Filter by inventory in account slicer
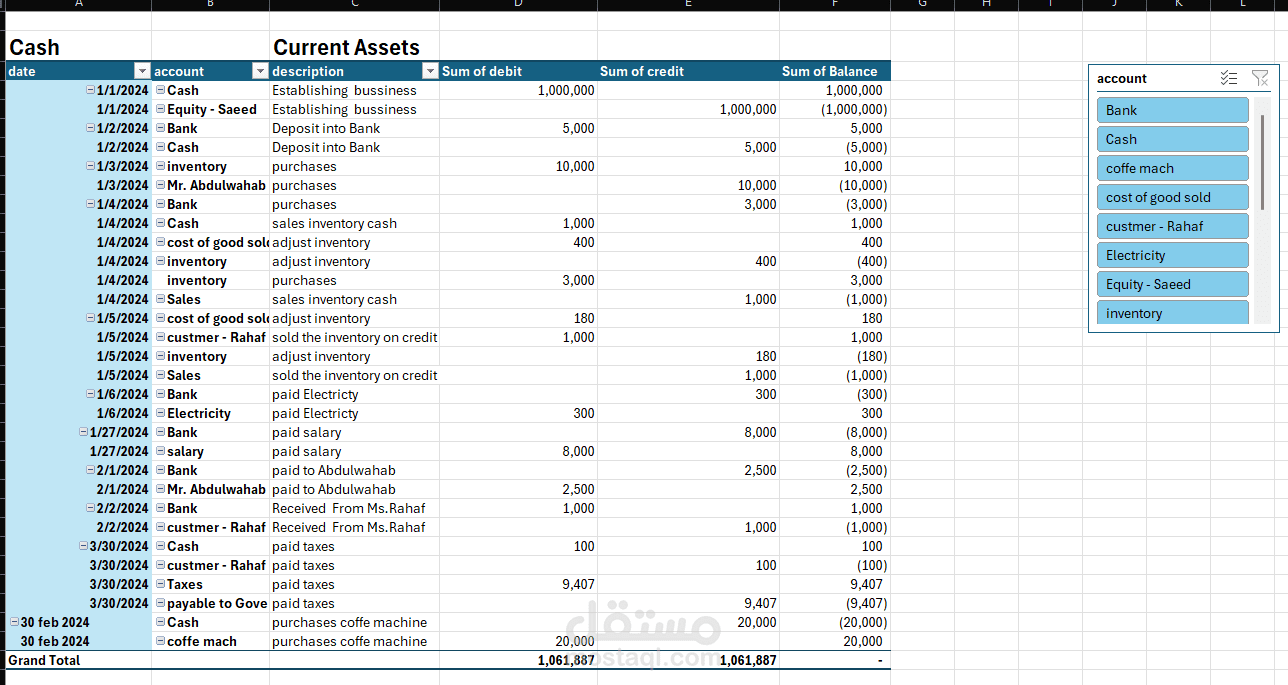Image resolution: width=1288 pixels, height=685 pixels. tap(1172, 312)
